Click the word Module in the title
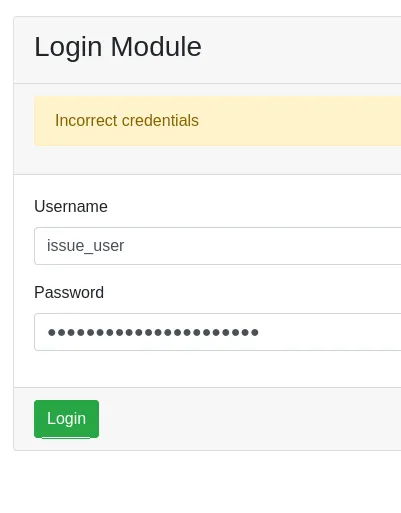401x513 pixels. pyautogui.click(x=156, y=46)
